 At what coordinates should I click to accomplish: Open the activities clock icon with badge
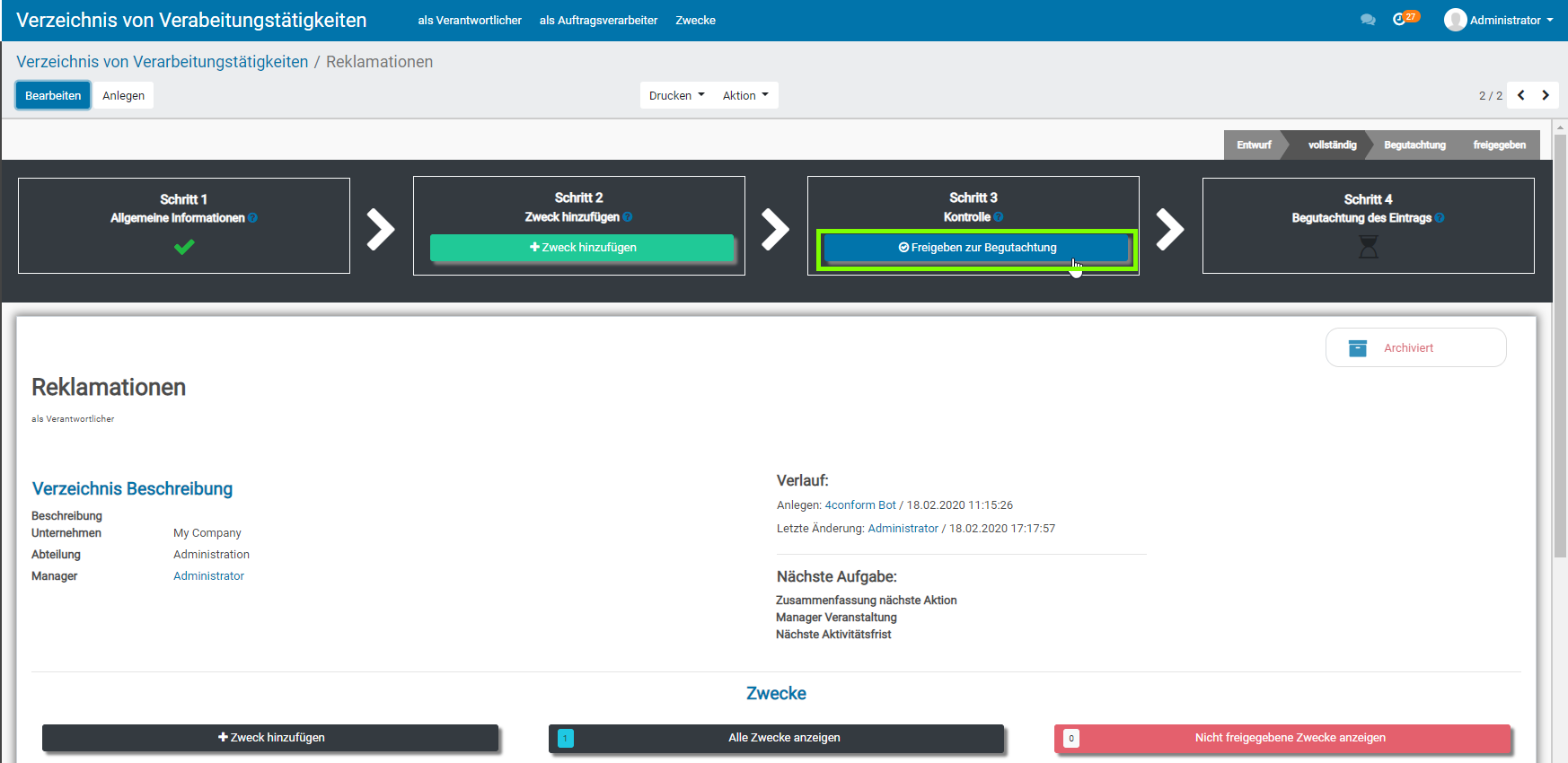coord(1400,20)
